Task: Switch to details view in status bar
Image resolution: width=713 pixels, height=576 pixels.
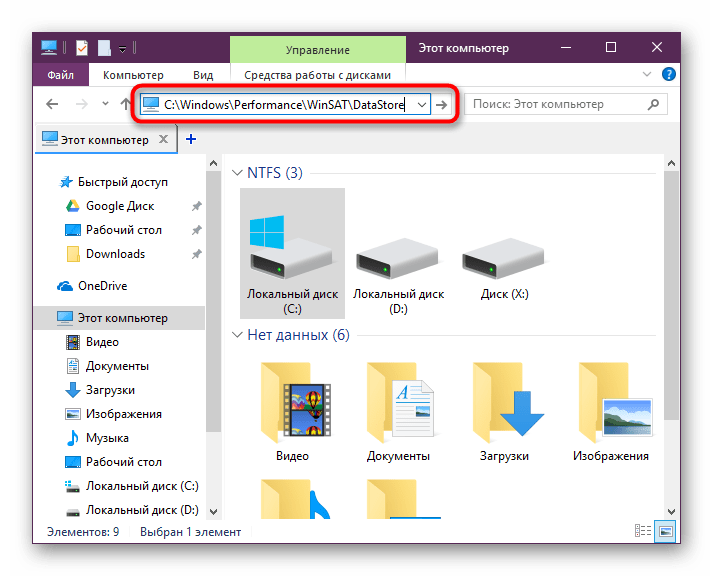Action: click(x=643, y=531)
